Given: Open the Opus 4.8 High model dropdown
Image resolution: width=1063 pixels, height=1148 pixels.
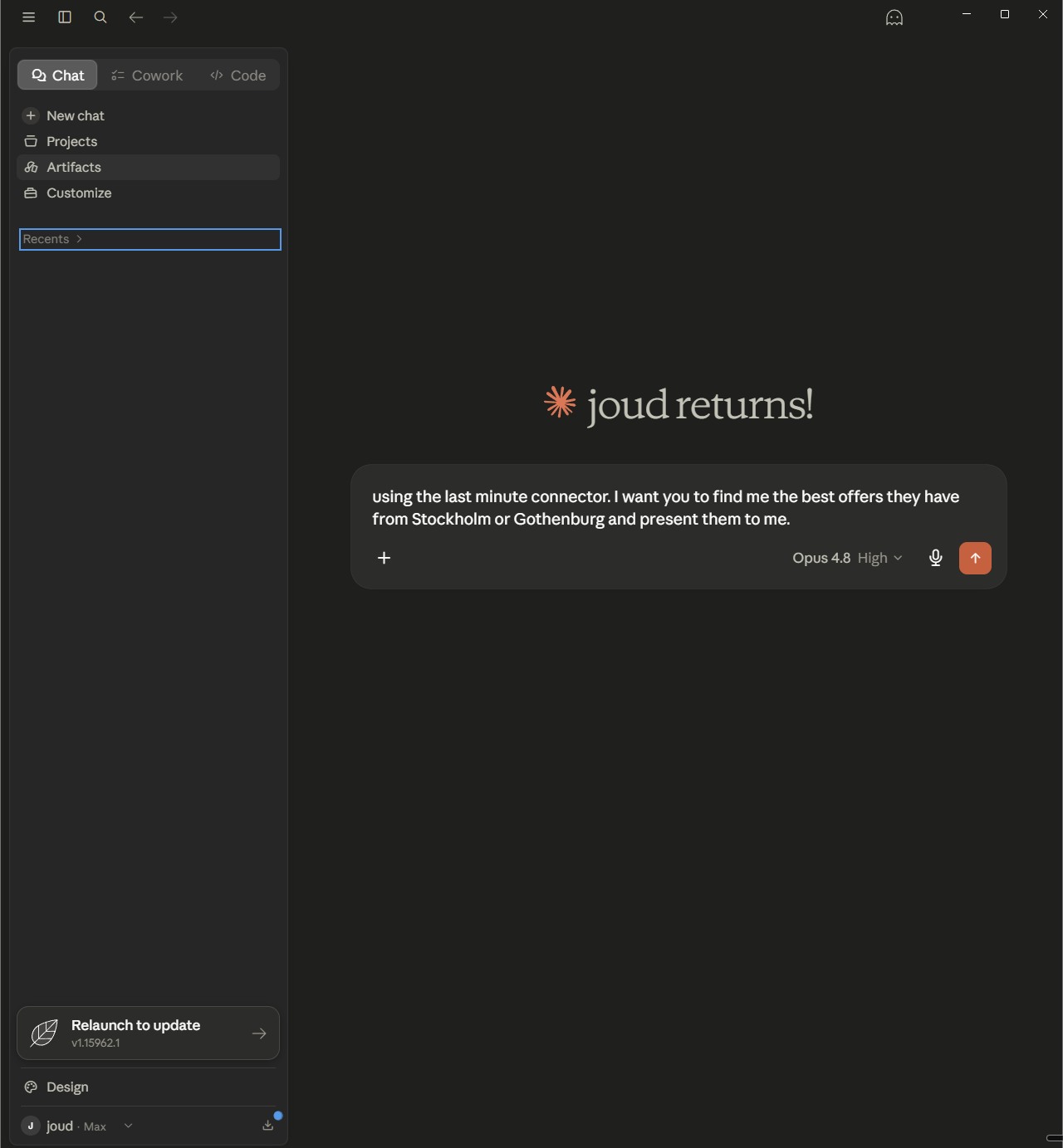Looking at the screenshot, I should point(847,558).
